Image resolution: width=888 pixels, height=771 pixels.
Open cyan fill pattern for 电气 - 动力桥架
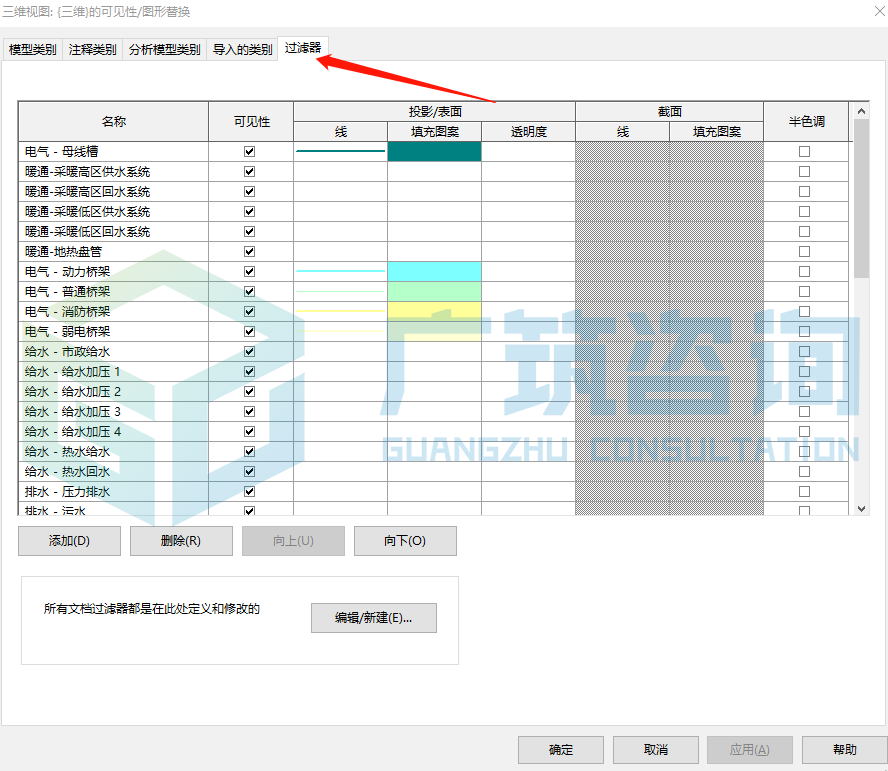pyautogui.click(x=434, y=271)
